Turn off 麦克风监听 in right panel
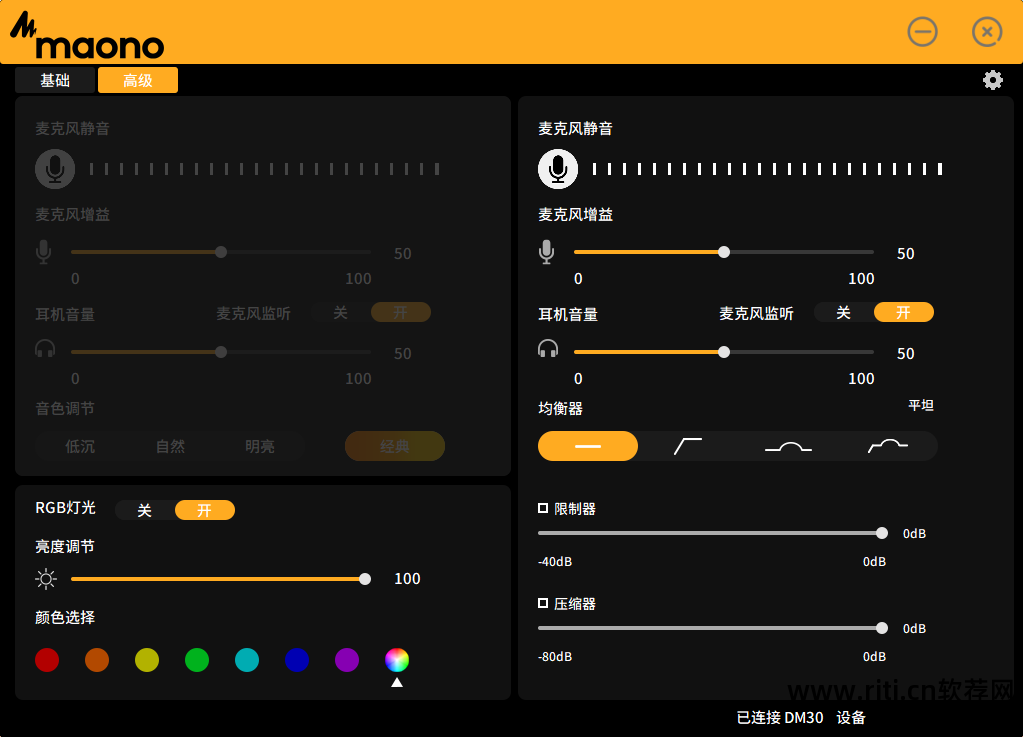The width and height of the screenshot is (1023, 737). (843, 312)
